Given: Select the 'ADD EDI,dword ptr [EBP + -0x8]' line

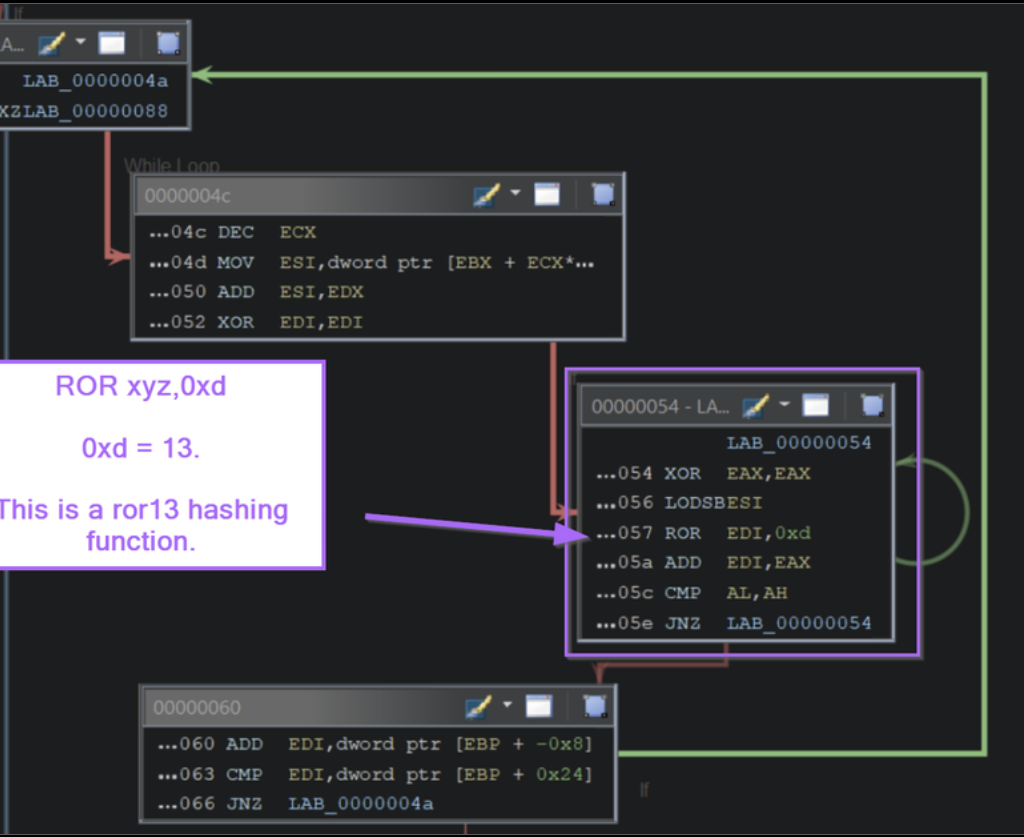Looking at the screenshot, I should [375, 744].
